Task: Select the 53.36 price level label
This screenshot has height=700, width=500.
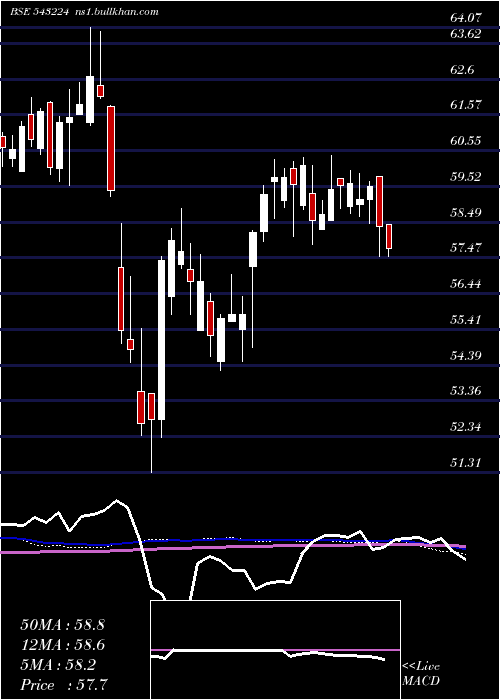Action: [466, 391]
